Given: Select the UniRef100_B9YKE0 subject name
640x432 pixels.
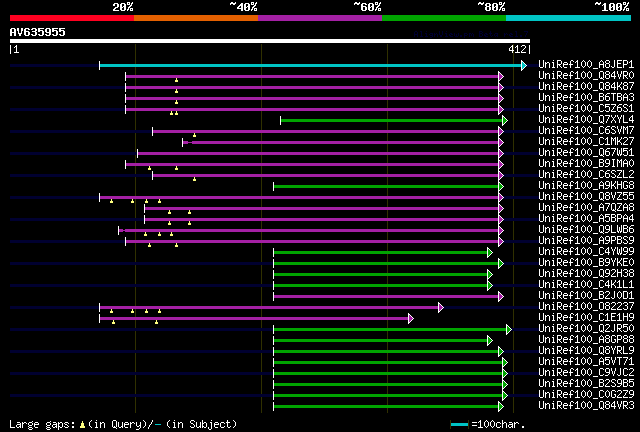Looking at the screenshot, I should [586, 263].
